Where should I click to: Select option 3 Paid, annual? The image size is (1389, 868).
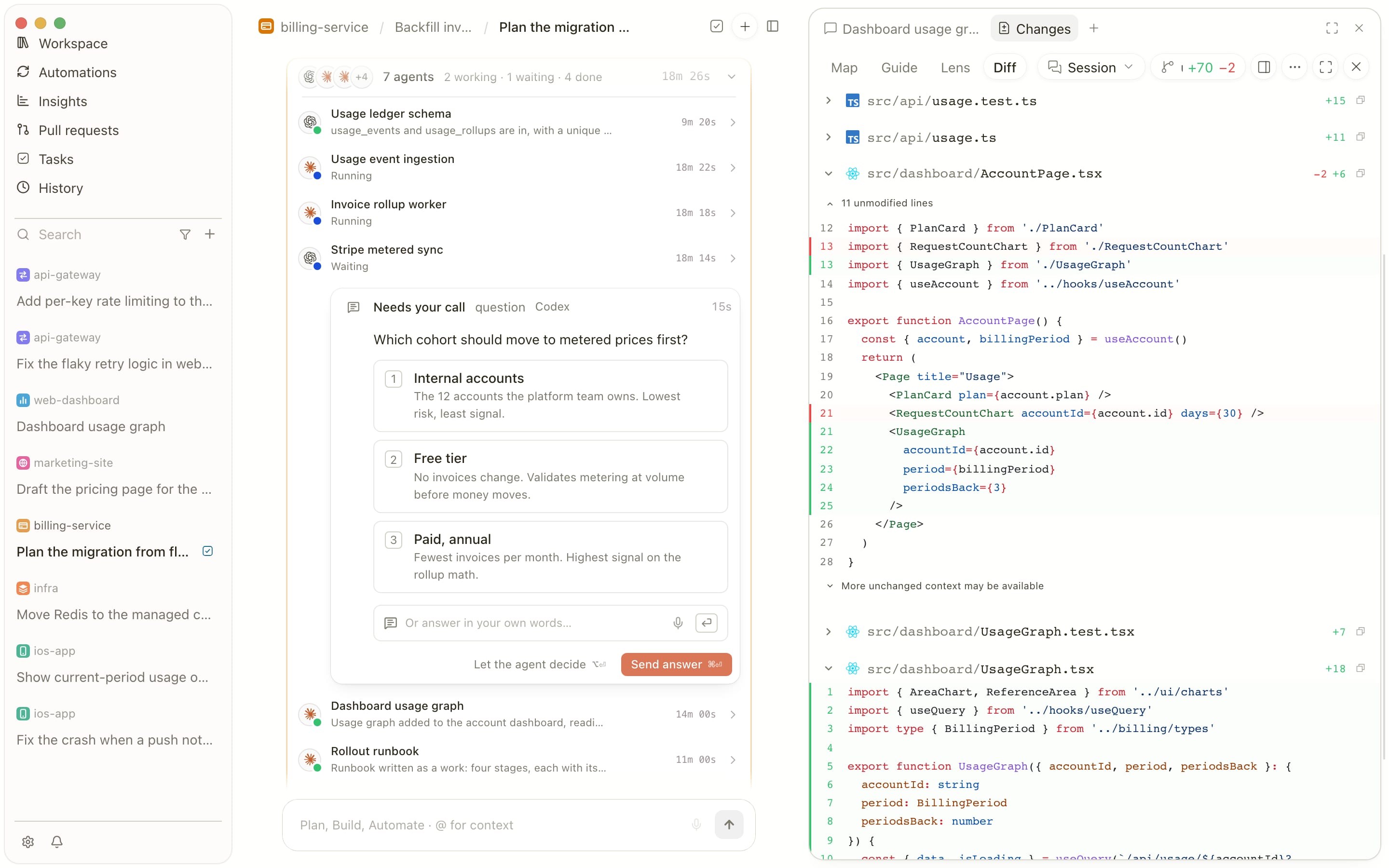(550, 557)
